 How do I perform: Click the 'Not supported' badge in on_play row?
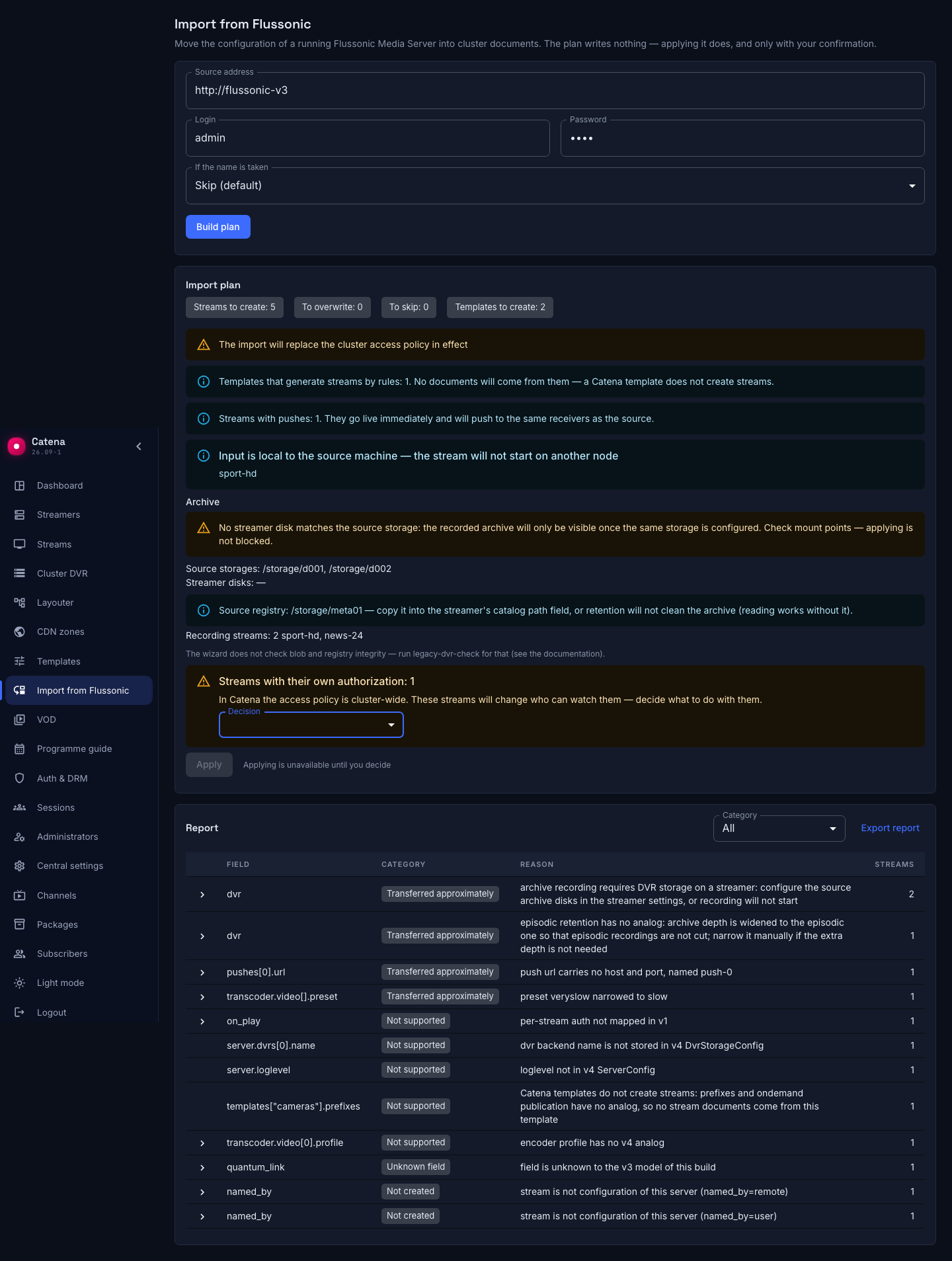[416, 1021]
